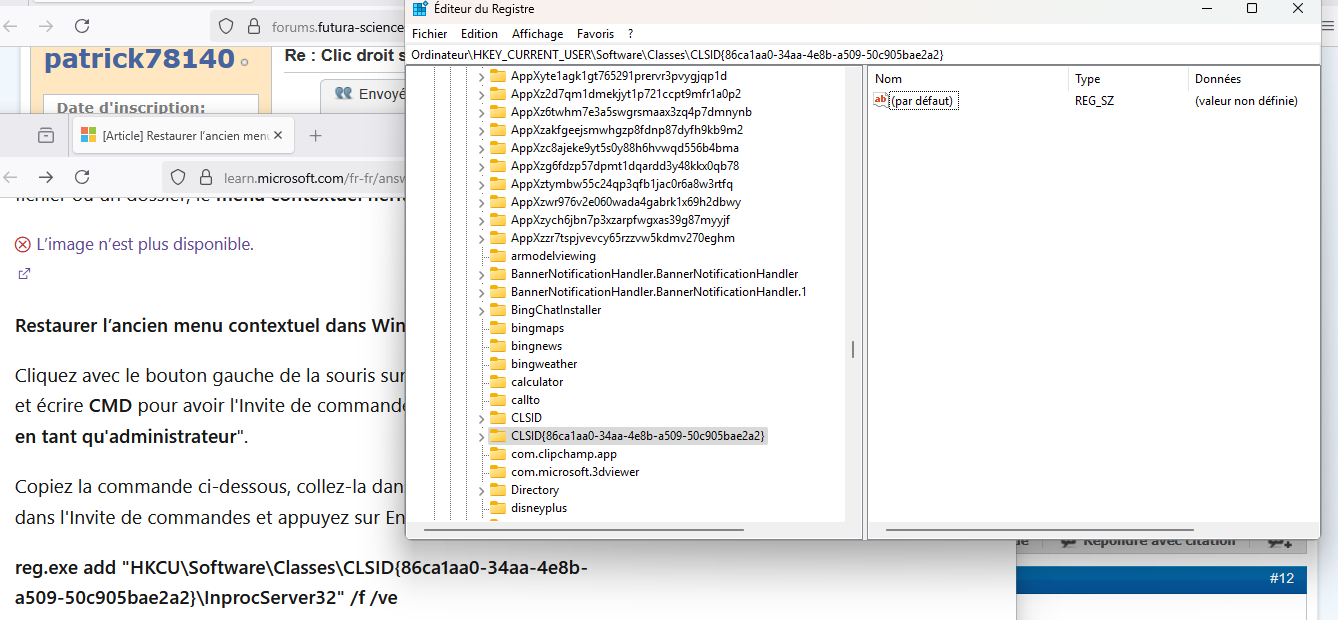Click the bingmaps folder icon

tap(497, 328)
